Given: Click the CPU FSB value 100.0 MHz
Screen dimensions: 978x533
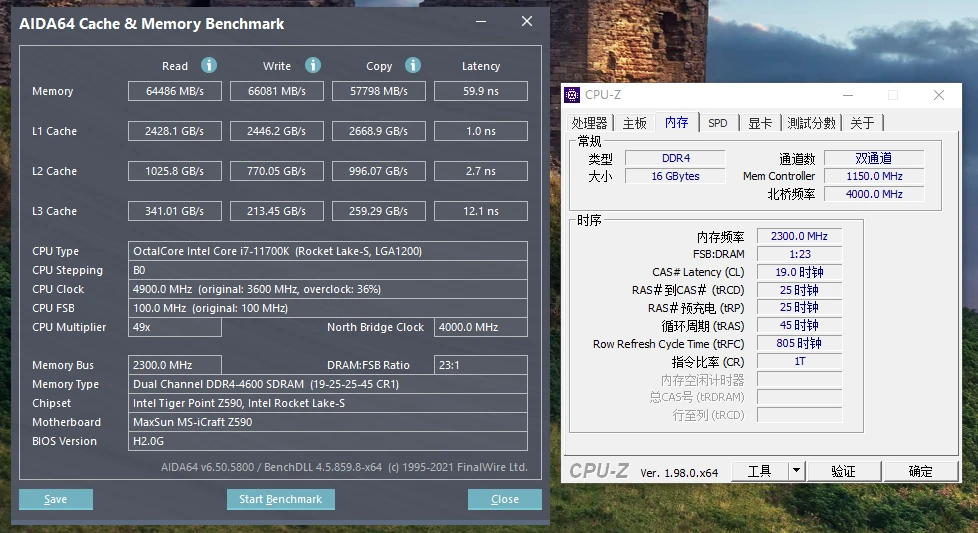Looking at the screenshot, I should pos(328,308).
